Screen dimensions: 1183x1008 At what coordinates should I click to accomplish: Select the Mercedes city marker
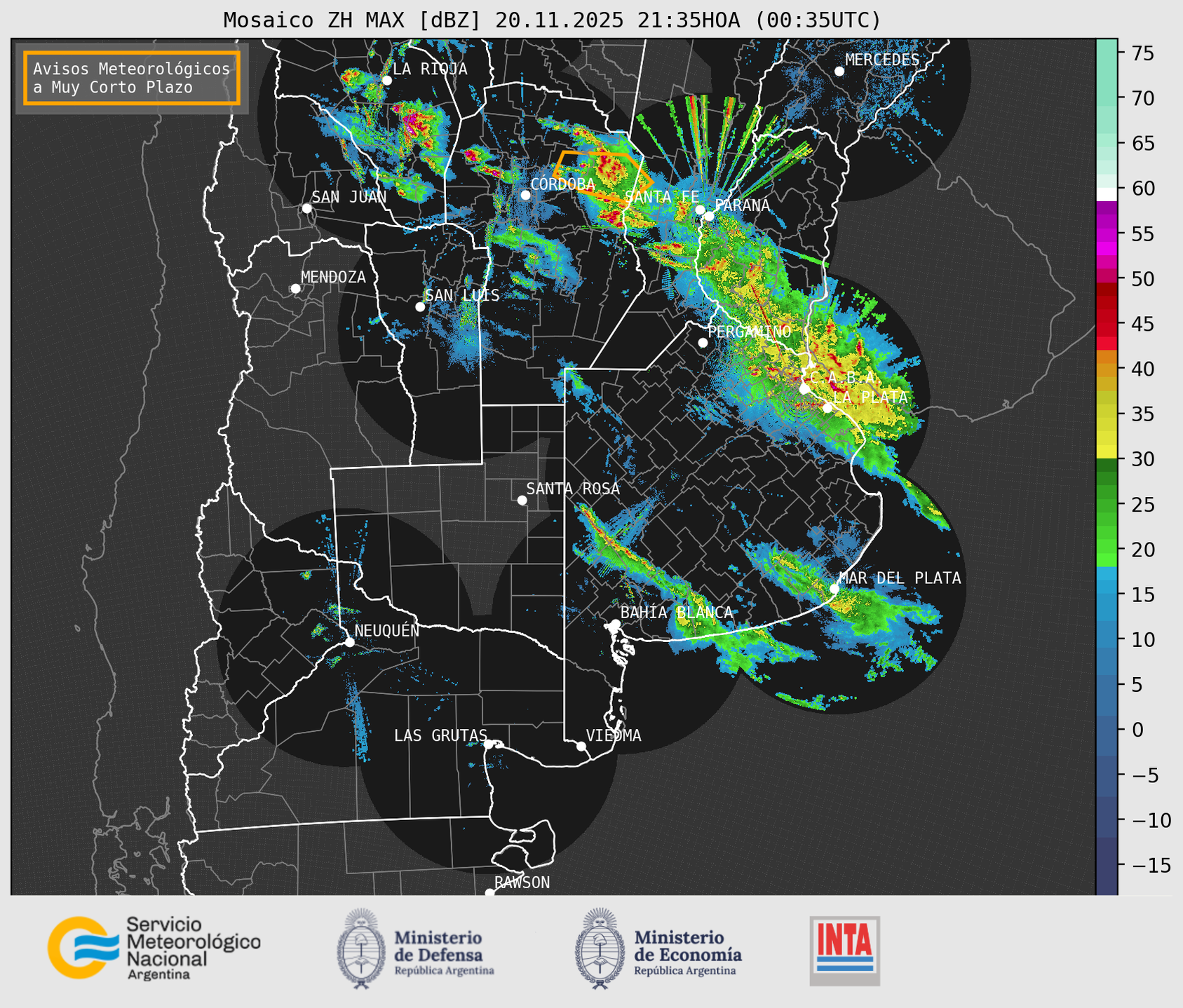839,71
